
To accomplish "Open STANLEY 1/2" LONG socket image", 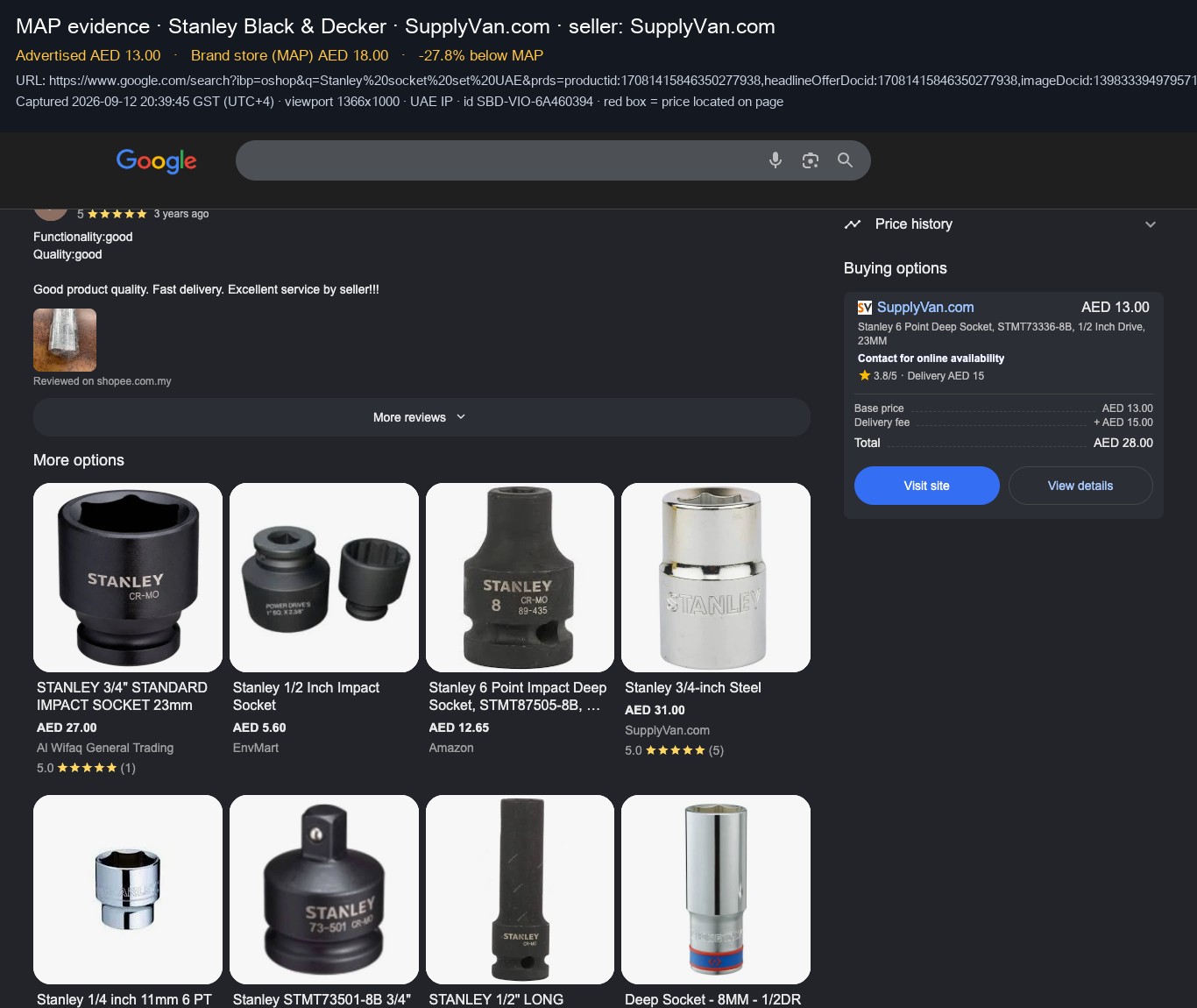I will pos(521,890).
